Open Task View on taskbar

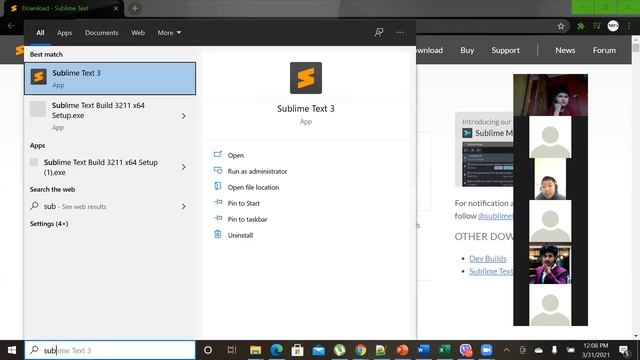pos(232,350)
